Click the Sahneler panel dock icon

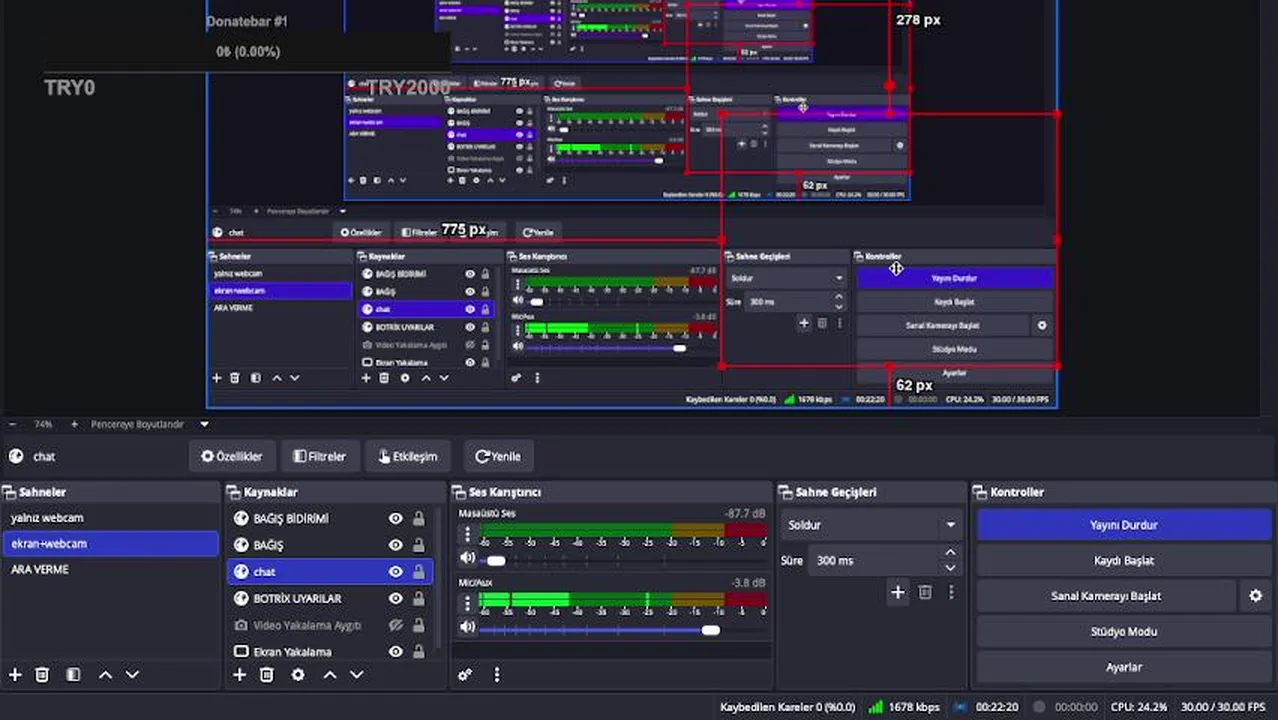pos(9,492)
